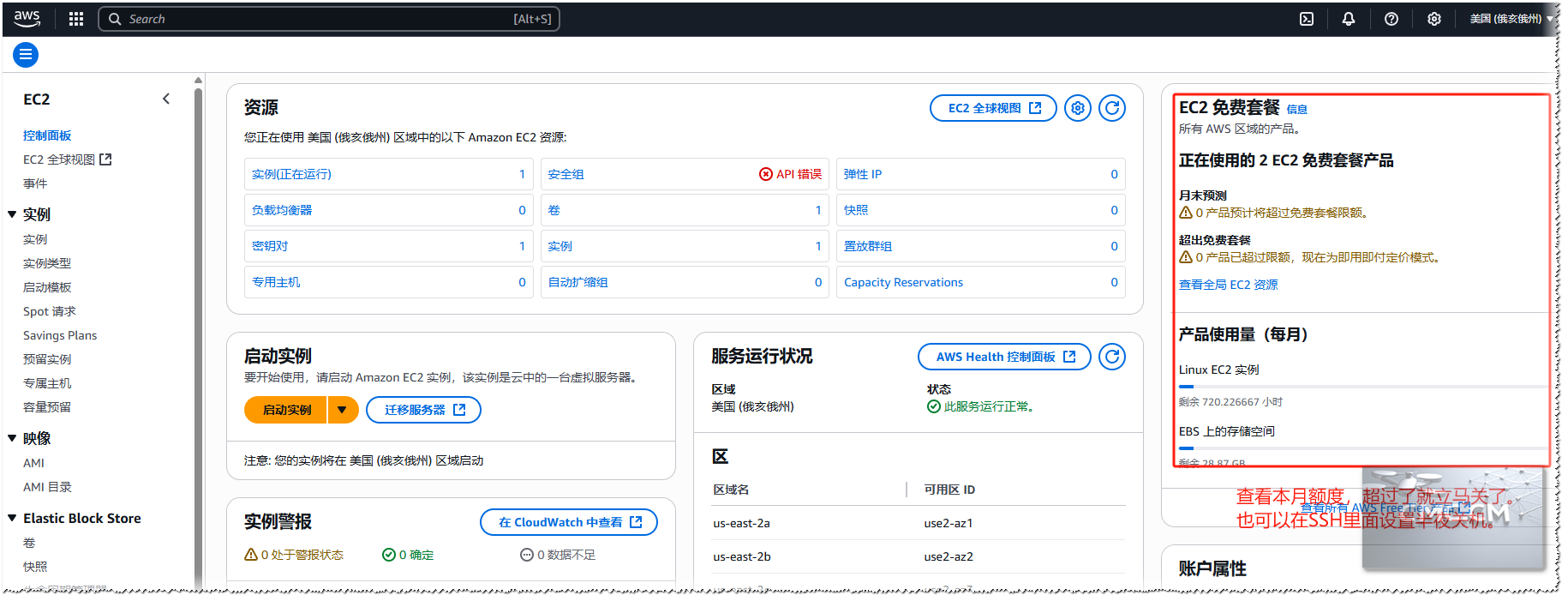
Task: Open 控制面板 in the sidebar
Action: (47, 135)
